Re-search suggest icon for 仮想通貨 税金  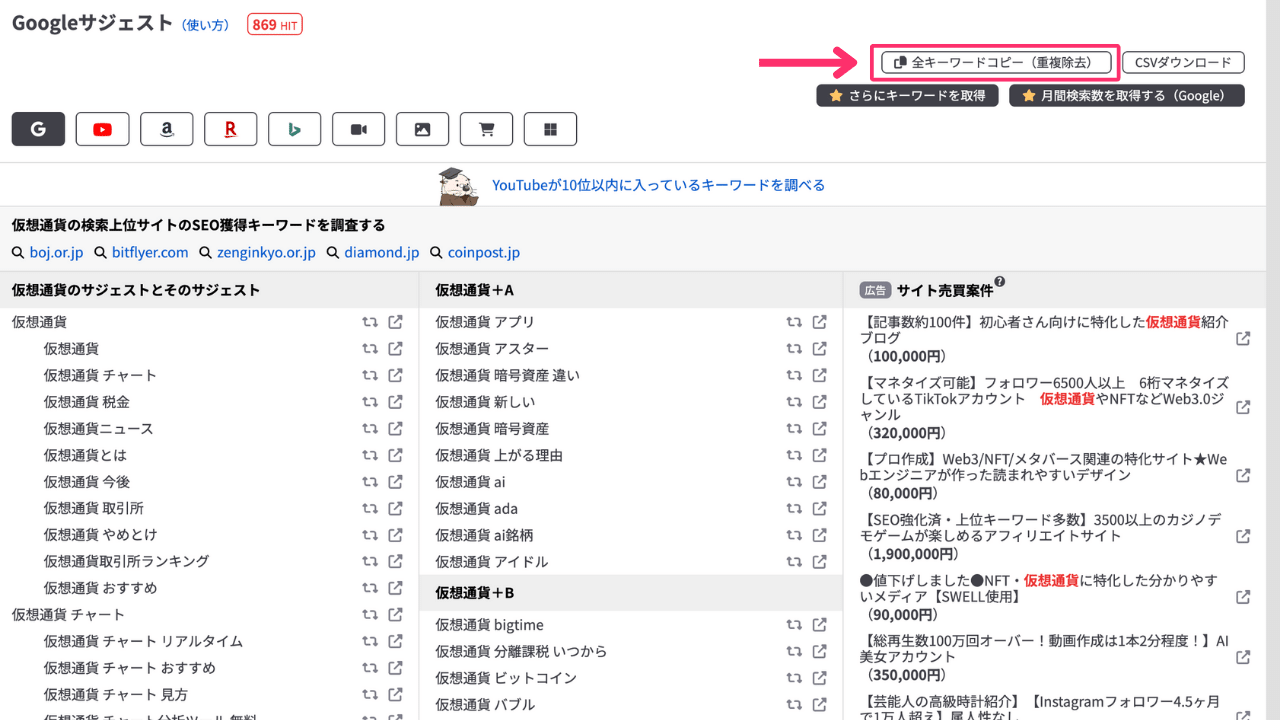tap(370, 402)
